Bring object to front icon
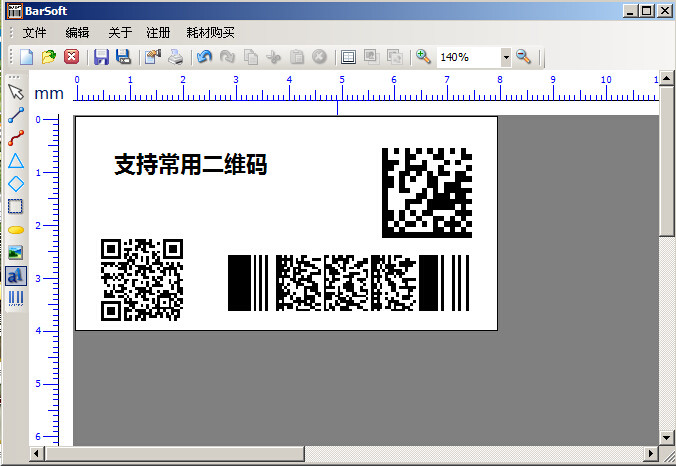676x466 pixels. coord(371,57)
